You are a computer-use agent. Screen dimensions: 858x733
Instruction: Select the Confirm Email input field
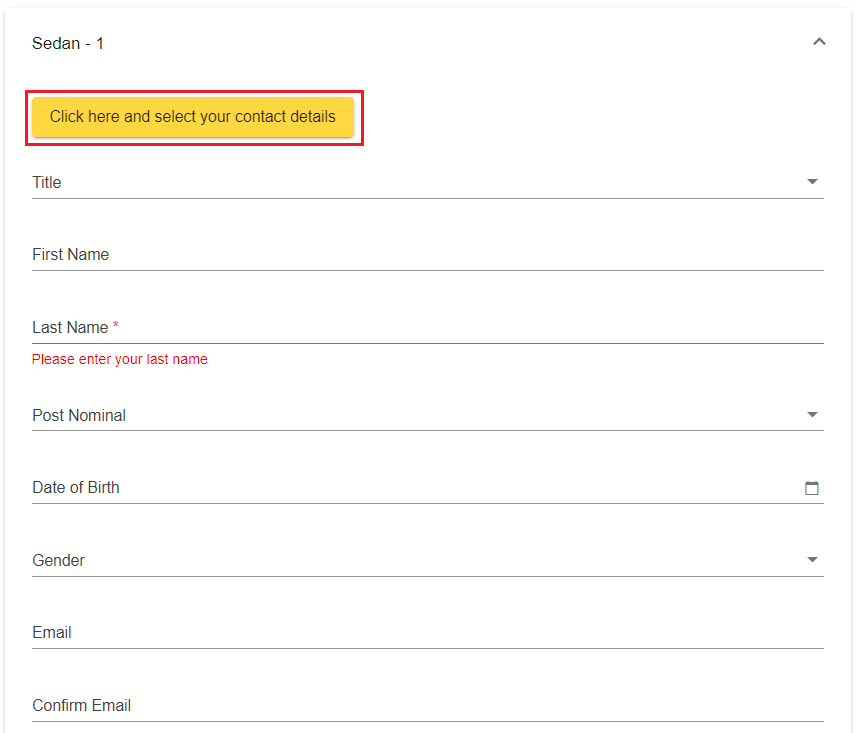point(427,706)
